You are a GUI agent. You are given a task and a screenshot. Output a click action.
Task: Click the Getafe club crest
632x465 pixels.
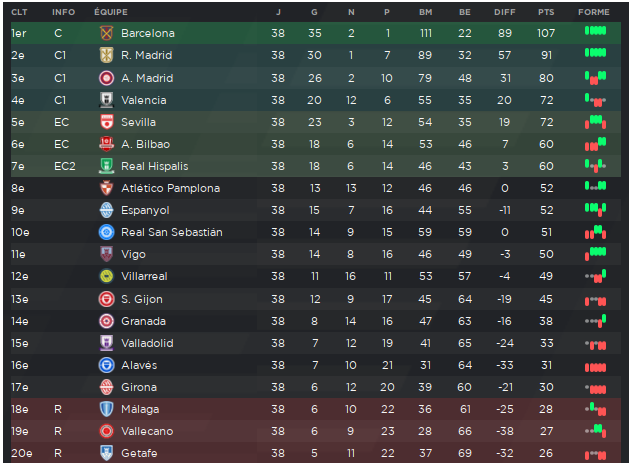click(x=106, y=453)
